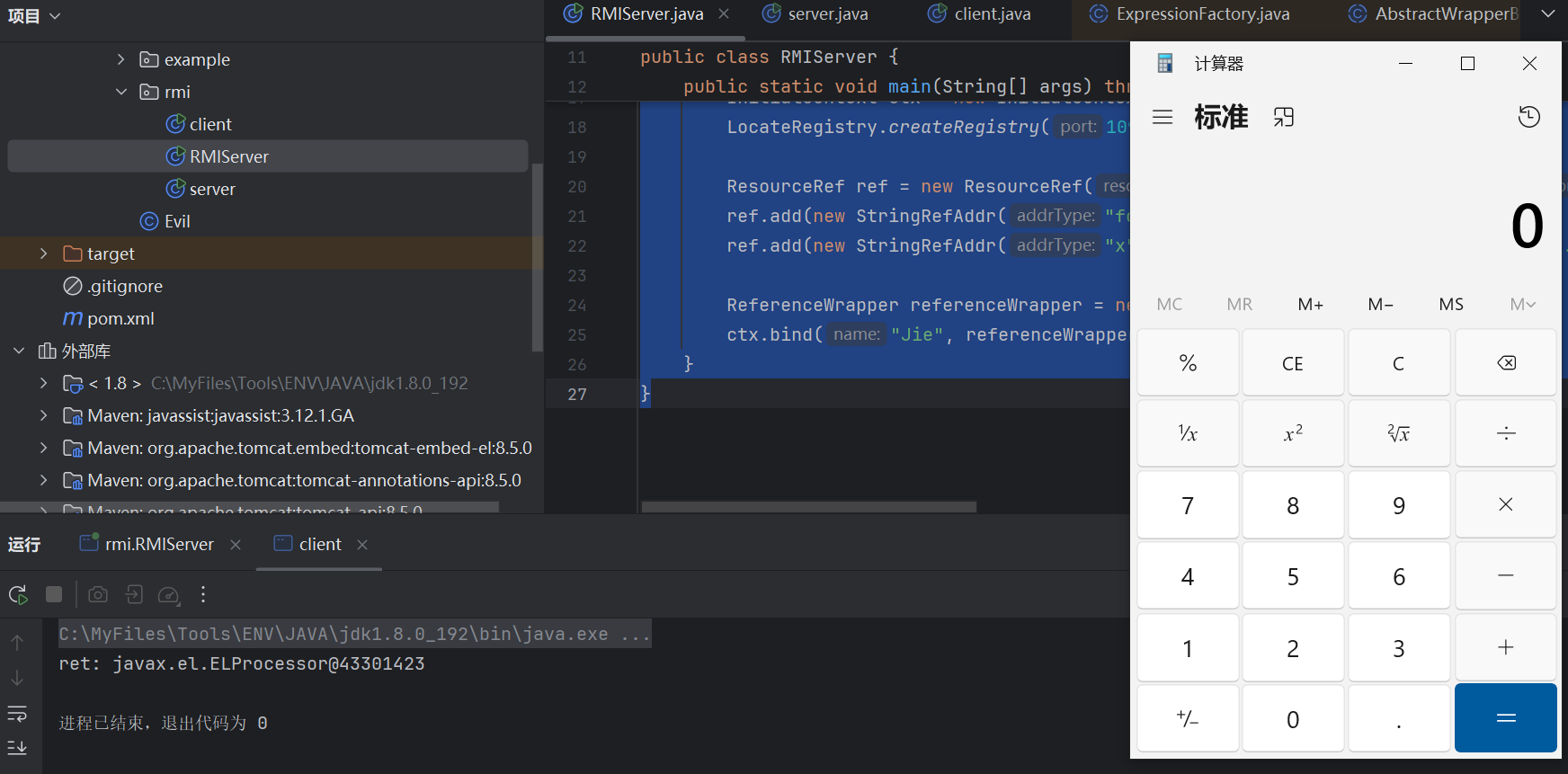Click the Calculator M− memory button
The image size is (1568, 774).
click(1381, 305)
